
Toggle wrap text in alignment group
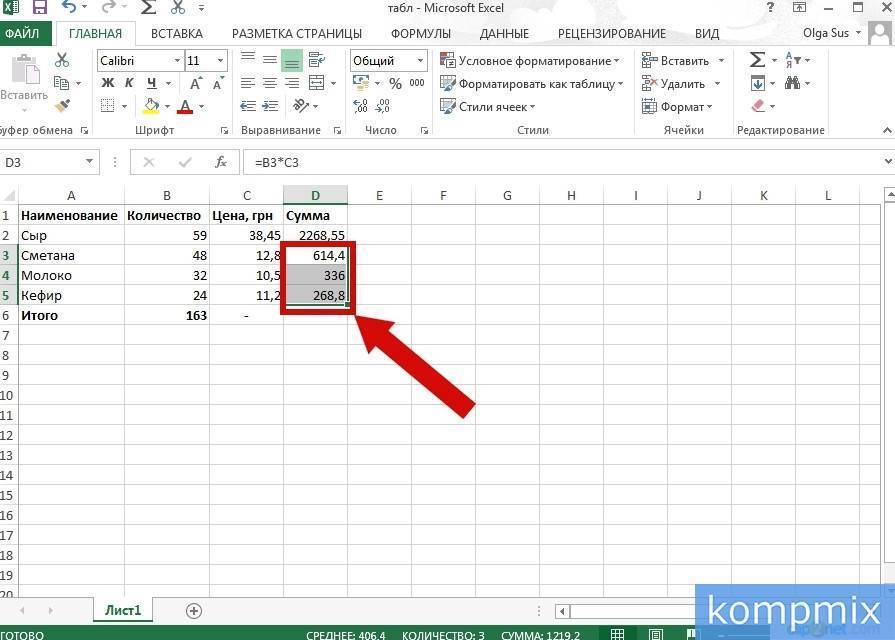click(x=317, y=60)
